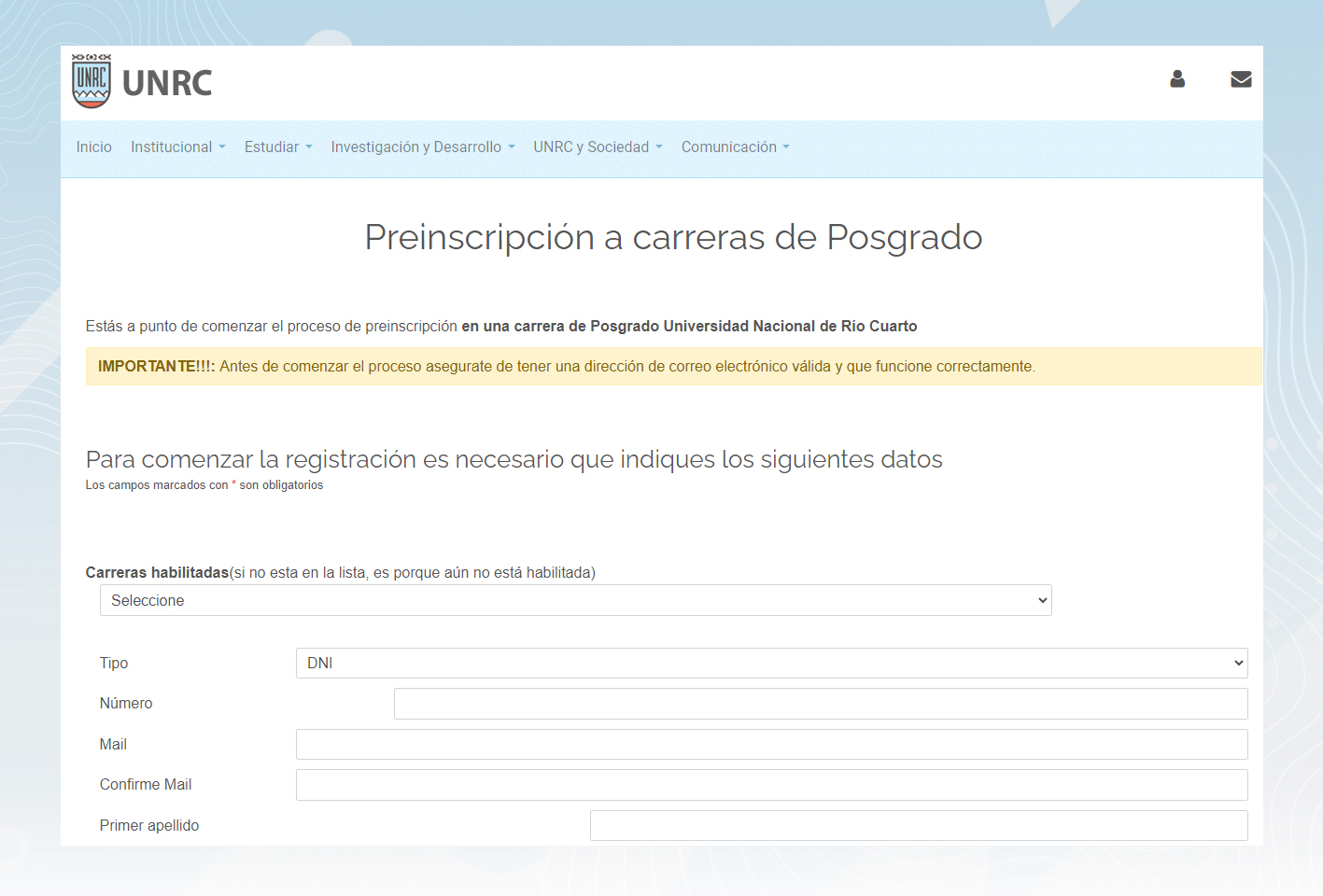1323x896 pixels.
Task: Click the Confirme Mail input field
Action: click(771, 785)
